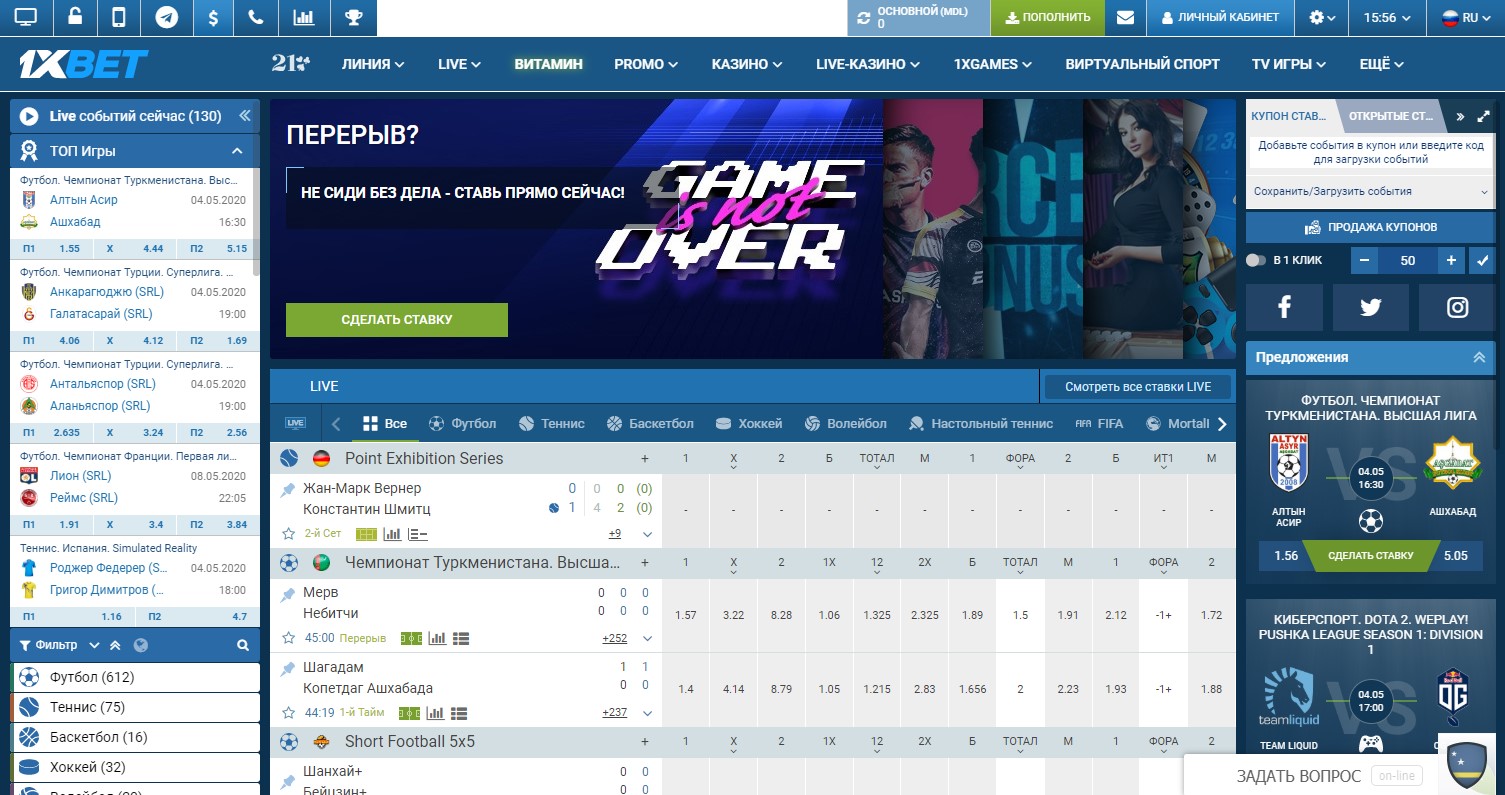Toggle the В 1 клик switch

click(1256, 260)
